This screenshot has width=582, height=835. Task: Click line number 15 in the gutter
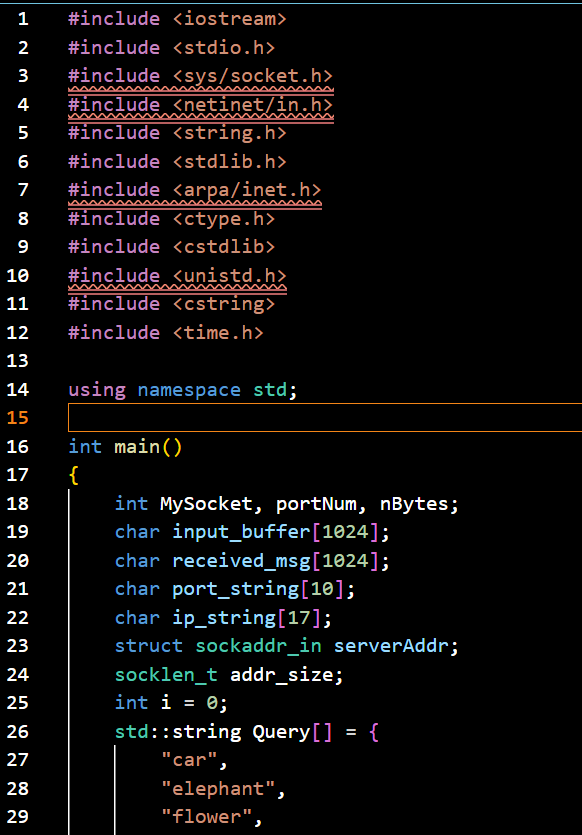click(18, 418)
